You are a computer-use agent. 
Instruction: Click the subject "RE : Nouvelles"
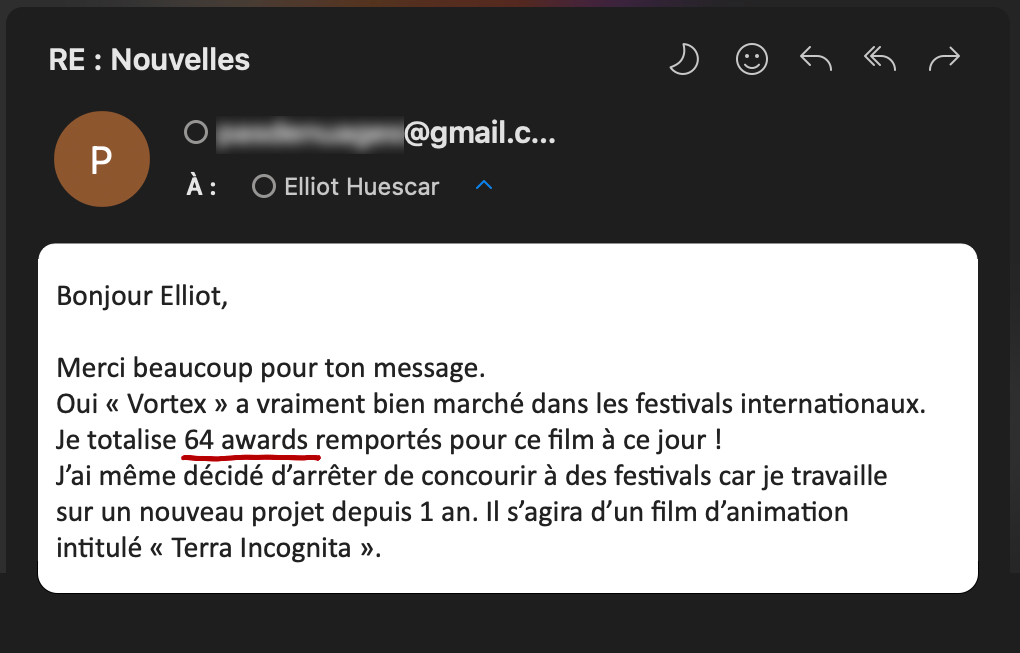(149, 60)
